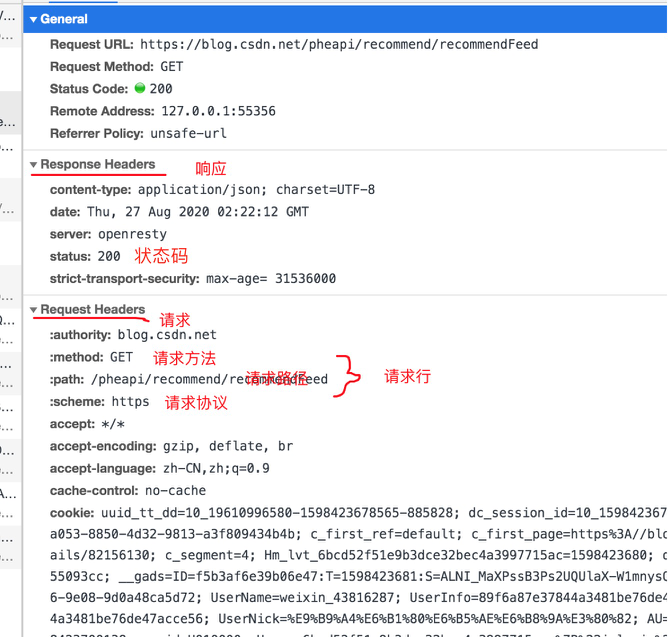This screenshot has width=668, height=637.
Task: Select the Request Method GET value
Action: pos(172,66)
